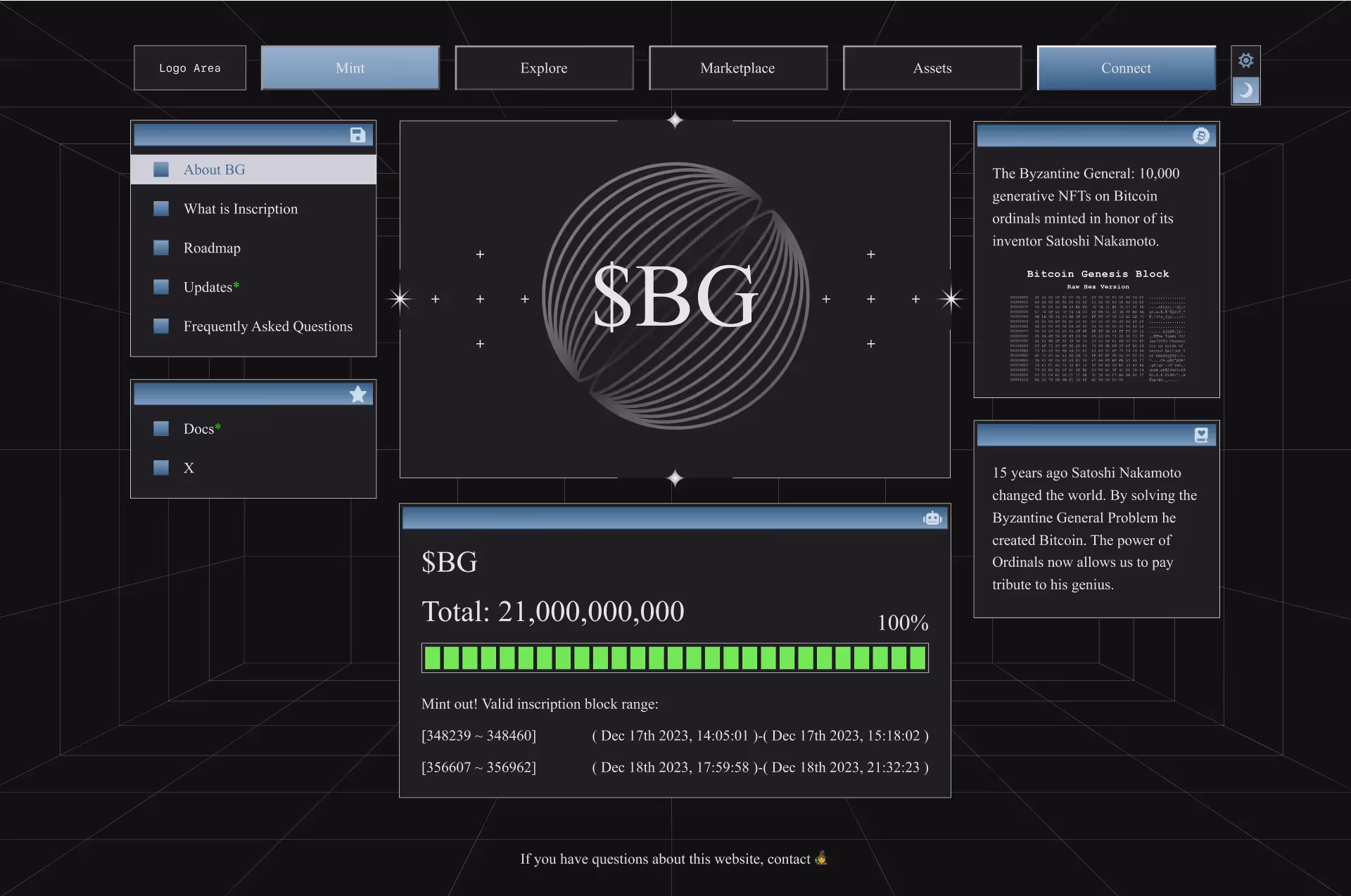1351x896 pixels.
Task: Click the Bitcoin Genesis Block hex image
Action: 1097,325
